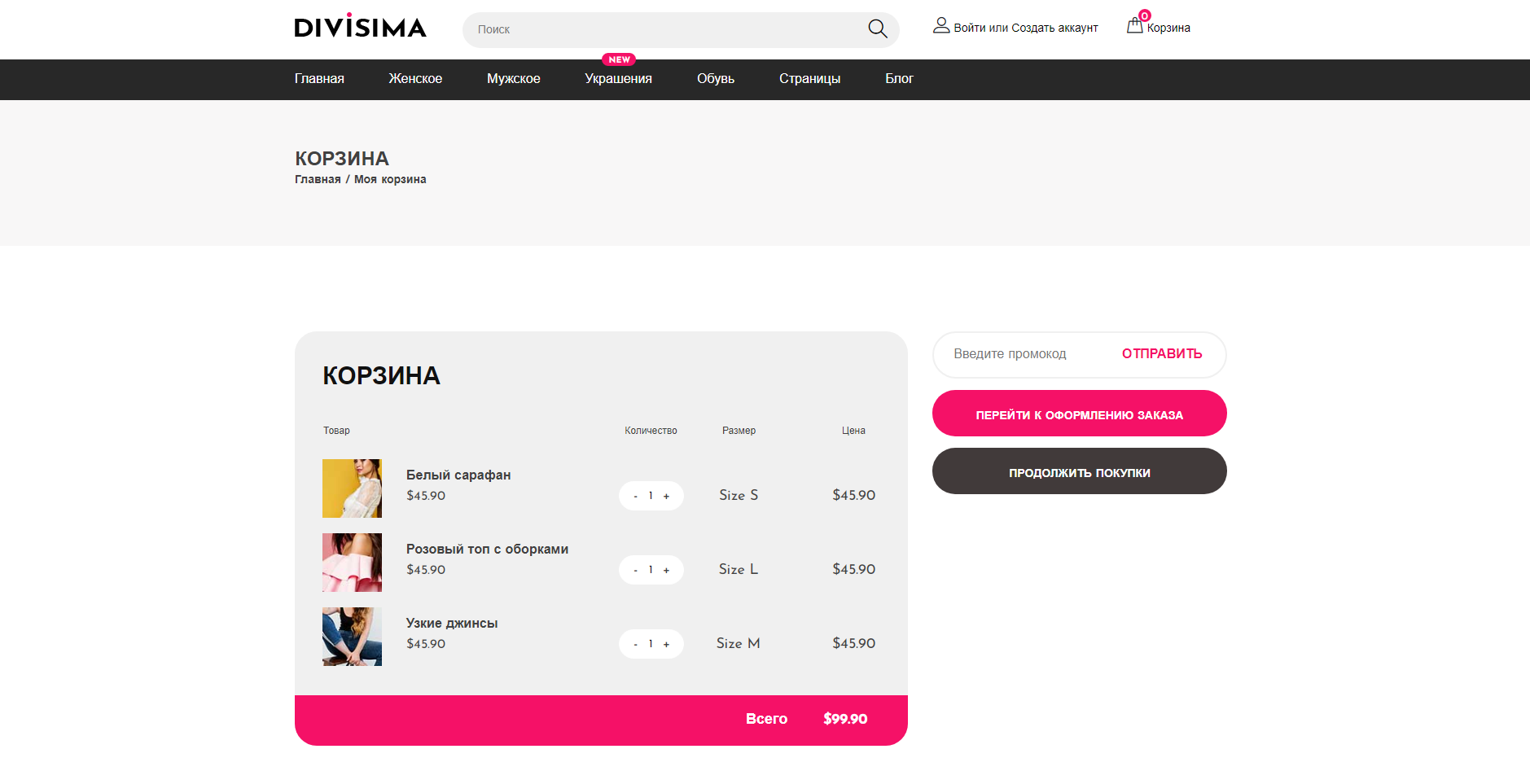Open the Женское menu

pyautogui.click(x=415, y=79)
